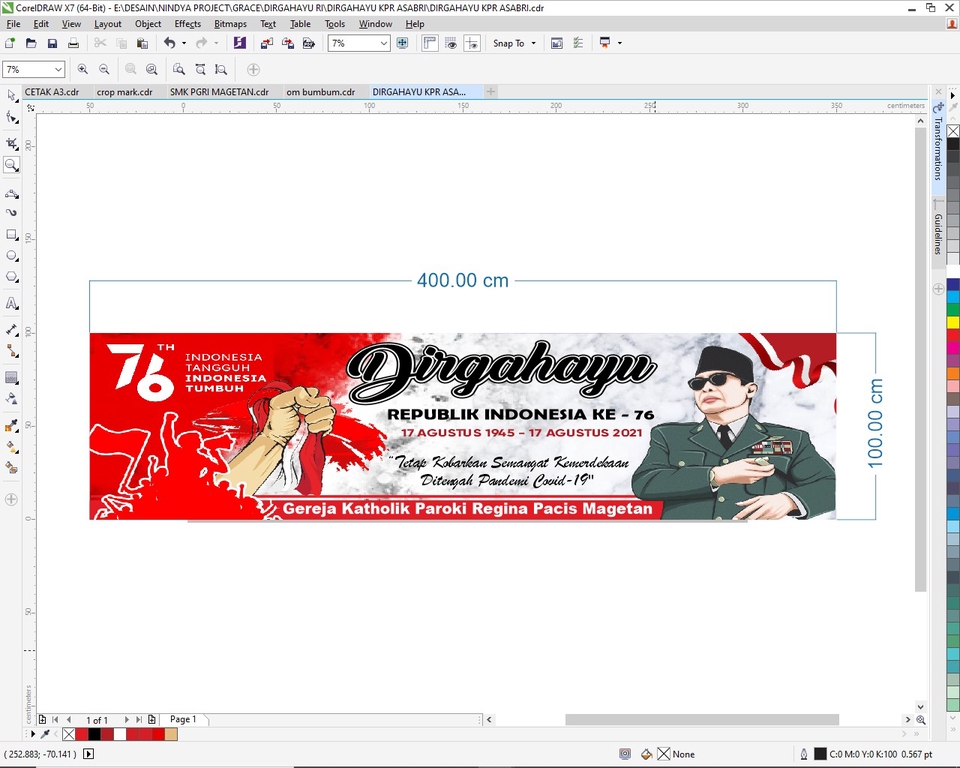This screenshot has height=768, width=960.
Task: Add new document tab with plus button
Action: click(490, 92)
